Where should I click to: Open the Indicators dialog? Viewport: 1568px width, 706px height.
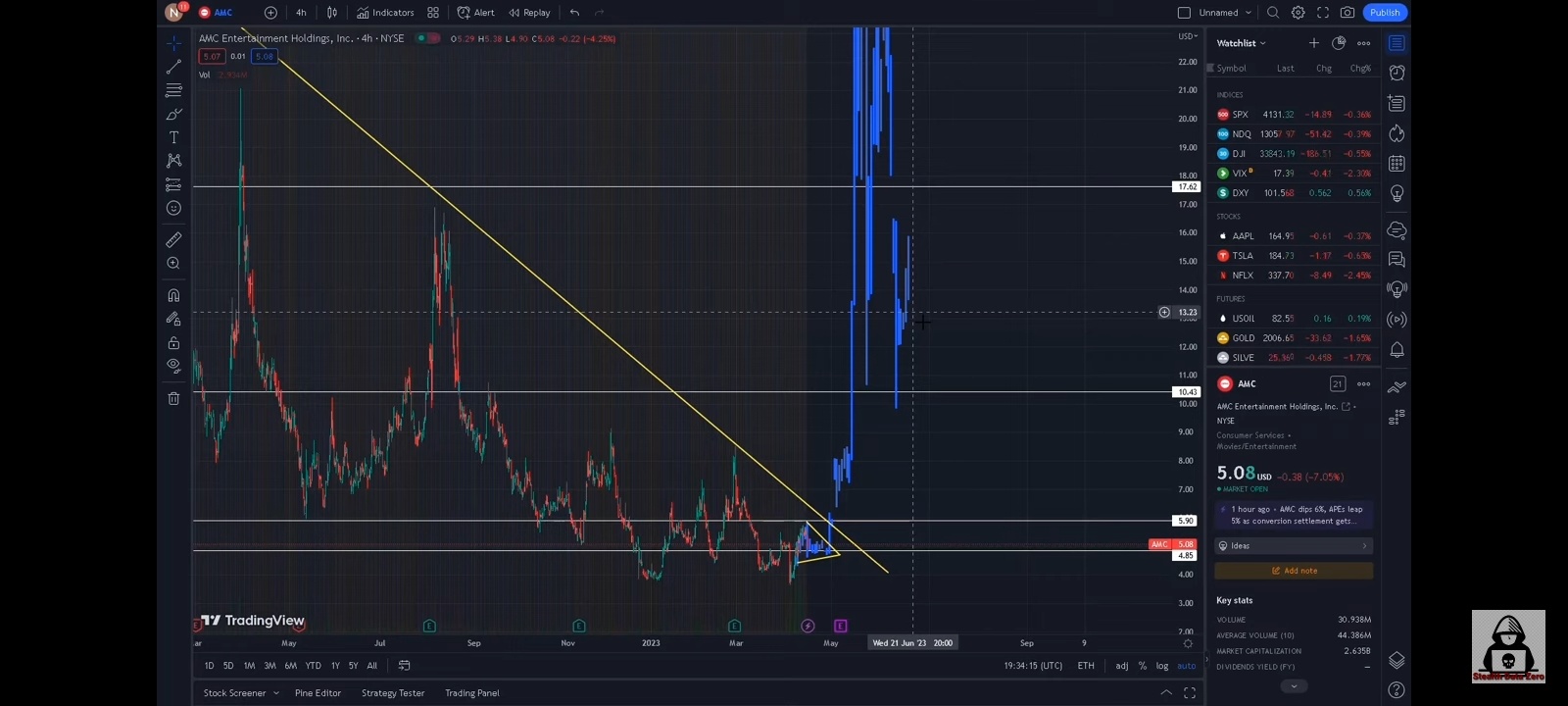click(385, 13)
